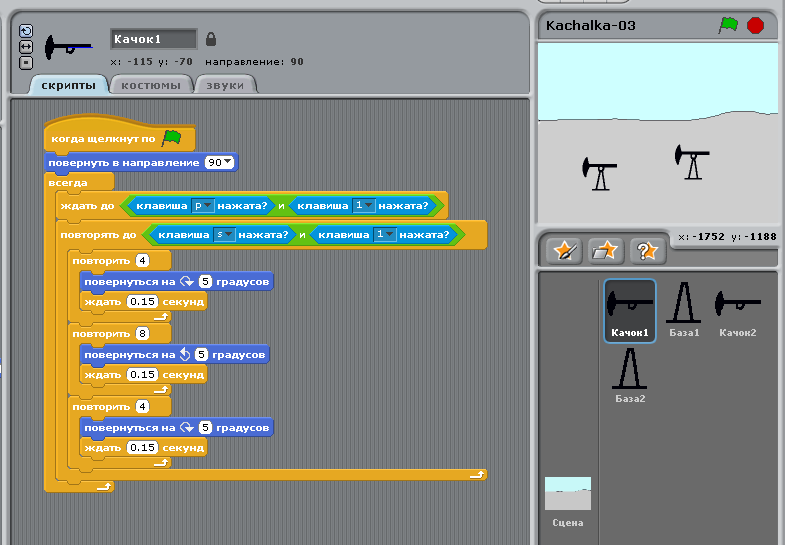Toggle the sprite lock padlock icon
This screenshot has height=545, width=785.
(x=211, y=39)
